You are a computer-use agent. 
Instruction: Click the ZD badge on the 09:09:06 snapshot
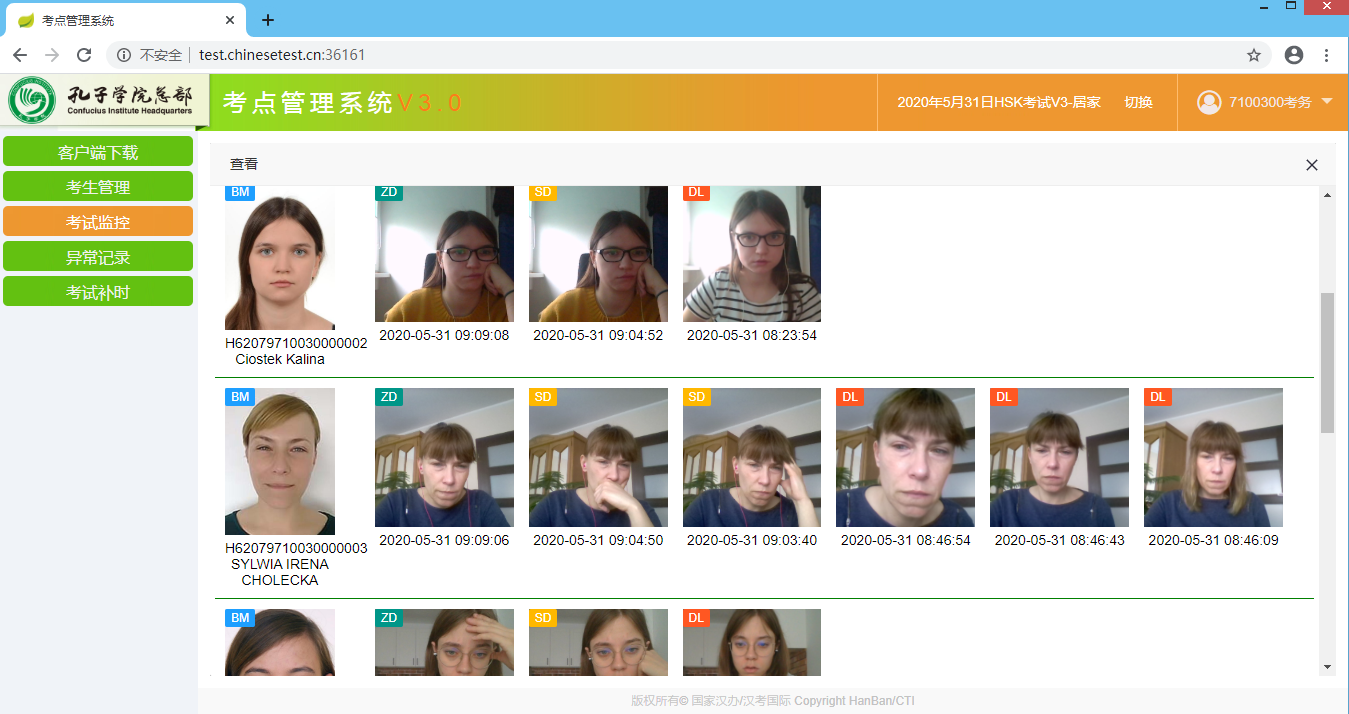(x=389, y=397)
